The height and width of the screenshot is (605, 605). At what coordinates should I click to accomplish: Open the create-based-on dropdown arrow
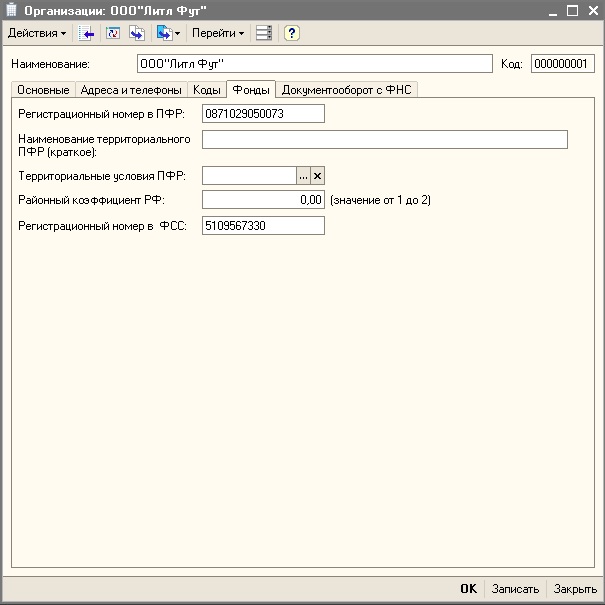(177, 33)
